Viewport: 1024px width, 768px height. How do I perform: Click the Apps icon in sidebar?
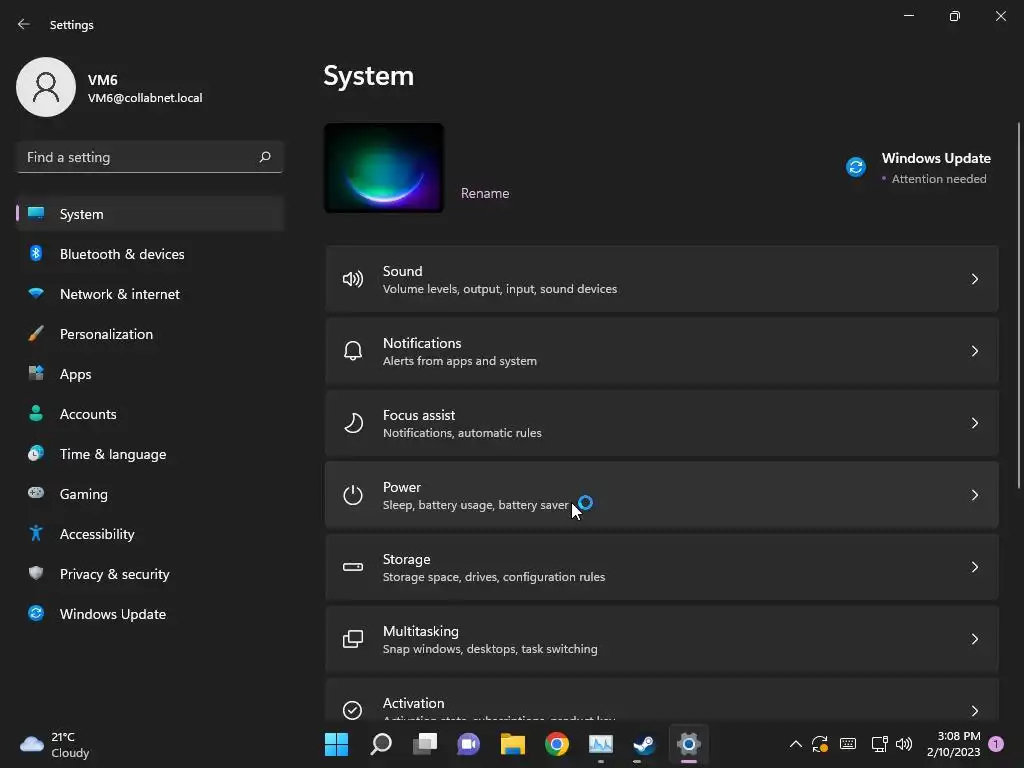36,374
